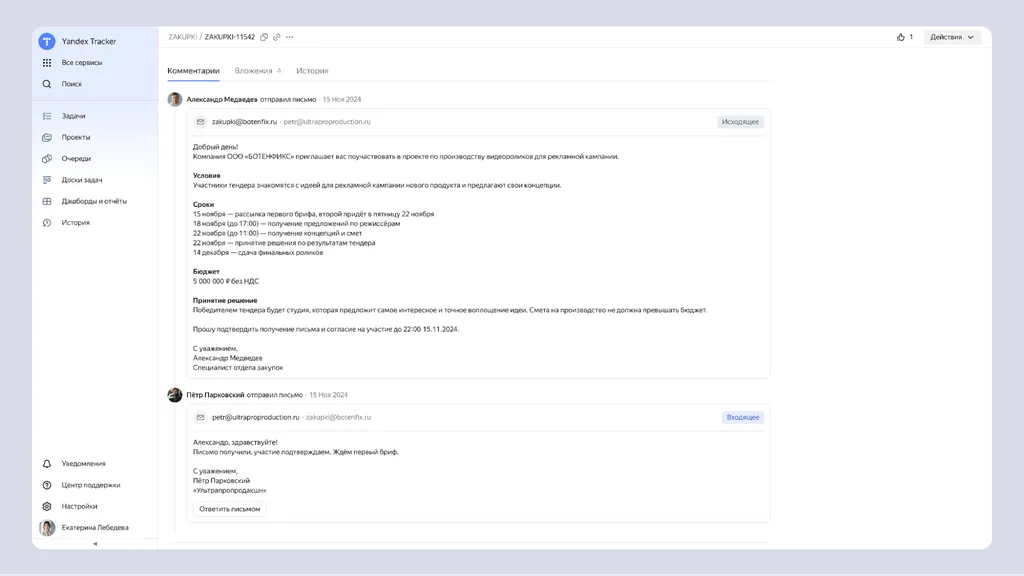Open Yandex Tracker logo home

click(47, 41)
